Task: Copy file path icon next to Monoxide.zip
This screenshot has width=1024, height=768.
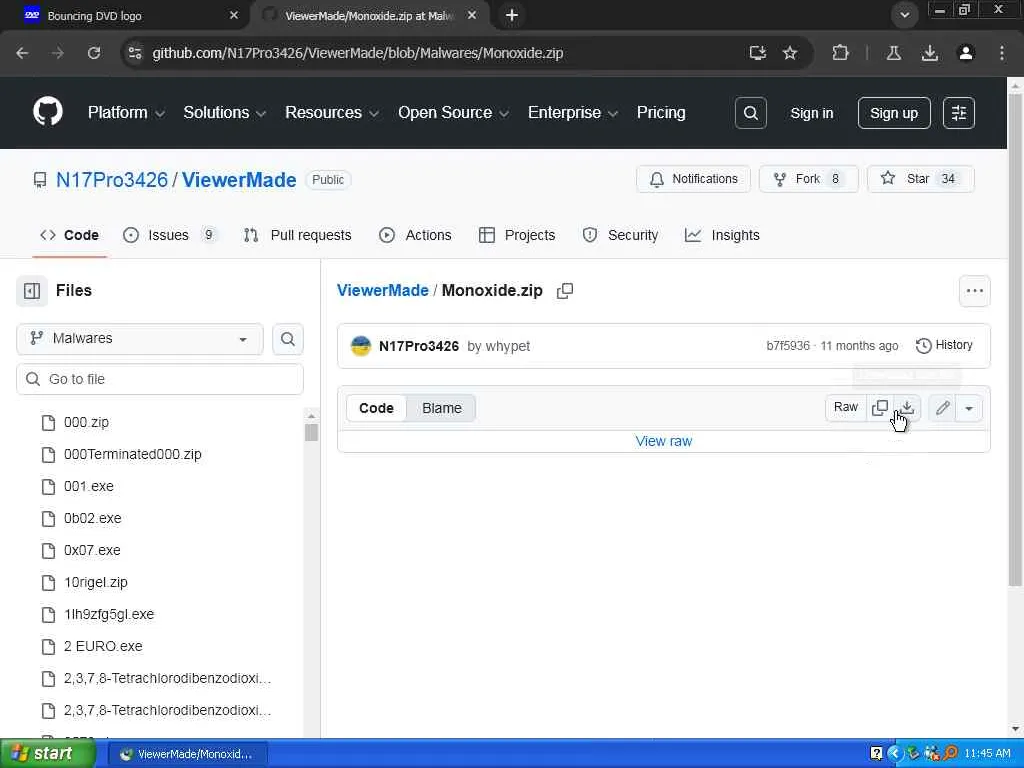Action: click(565, 291)
